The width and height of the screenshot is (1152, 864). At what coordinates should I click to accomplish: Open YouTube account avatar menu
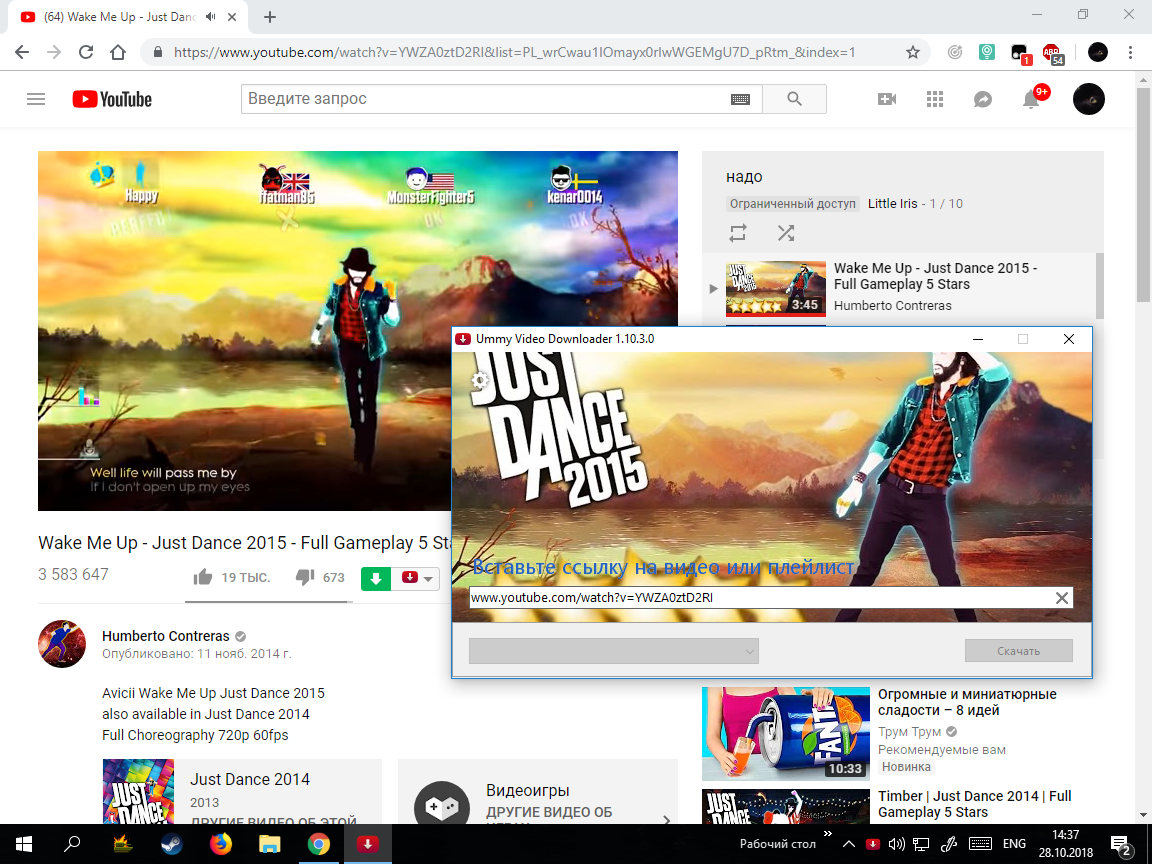(1088, 99)
